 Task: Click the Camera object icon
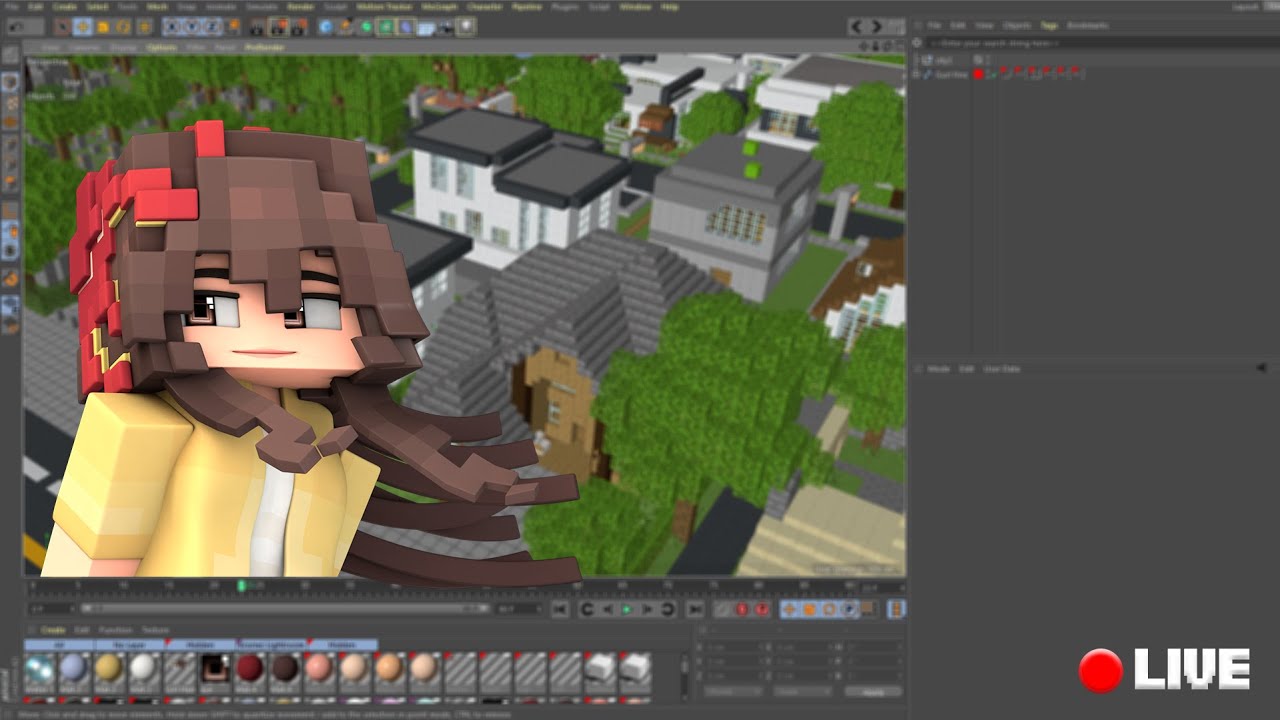coord(446,27)
